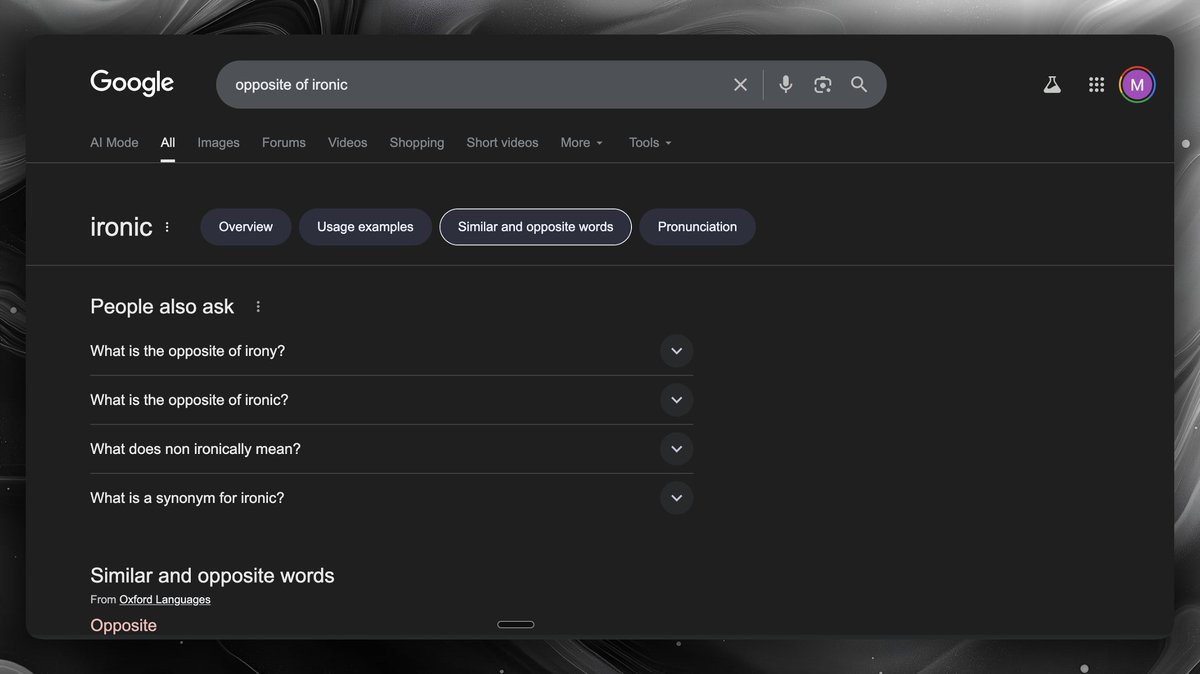Viewport: 1200px width, 674px height.
Task: Select the Overview chip
Action: (x=245, y=227)
